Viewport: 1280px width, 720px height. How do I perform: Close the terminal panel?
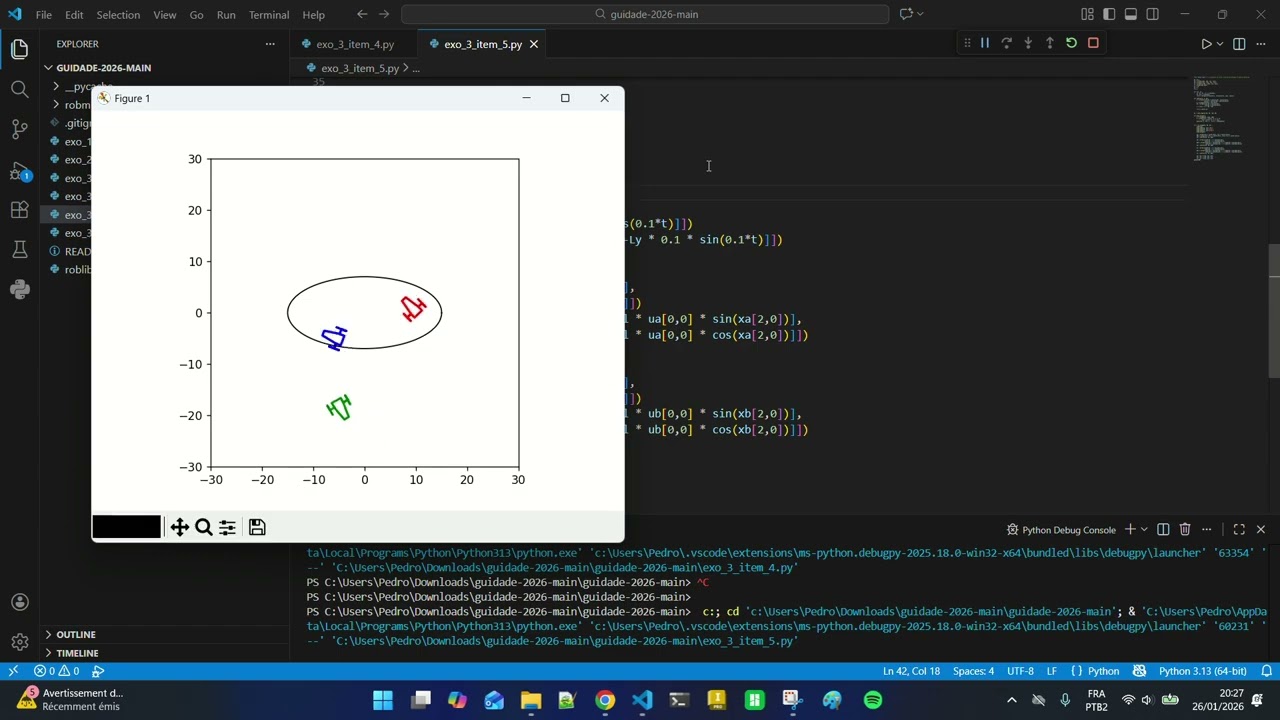[1261, 529]
